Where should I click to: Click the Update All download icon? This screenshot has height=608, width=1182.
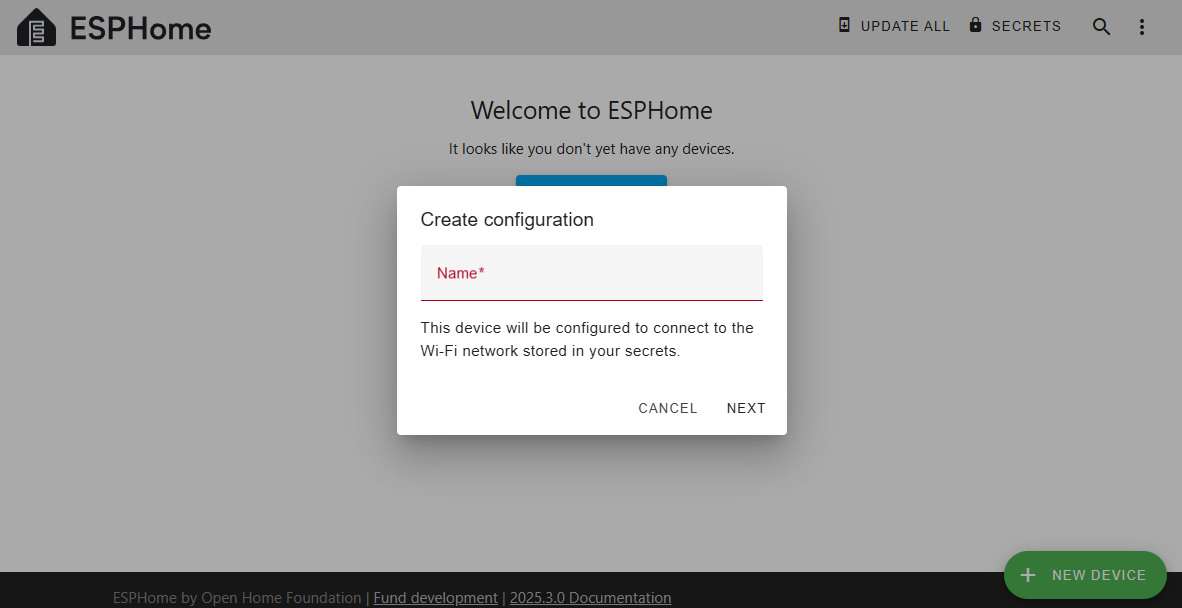click(x=844, y=25)
